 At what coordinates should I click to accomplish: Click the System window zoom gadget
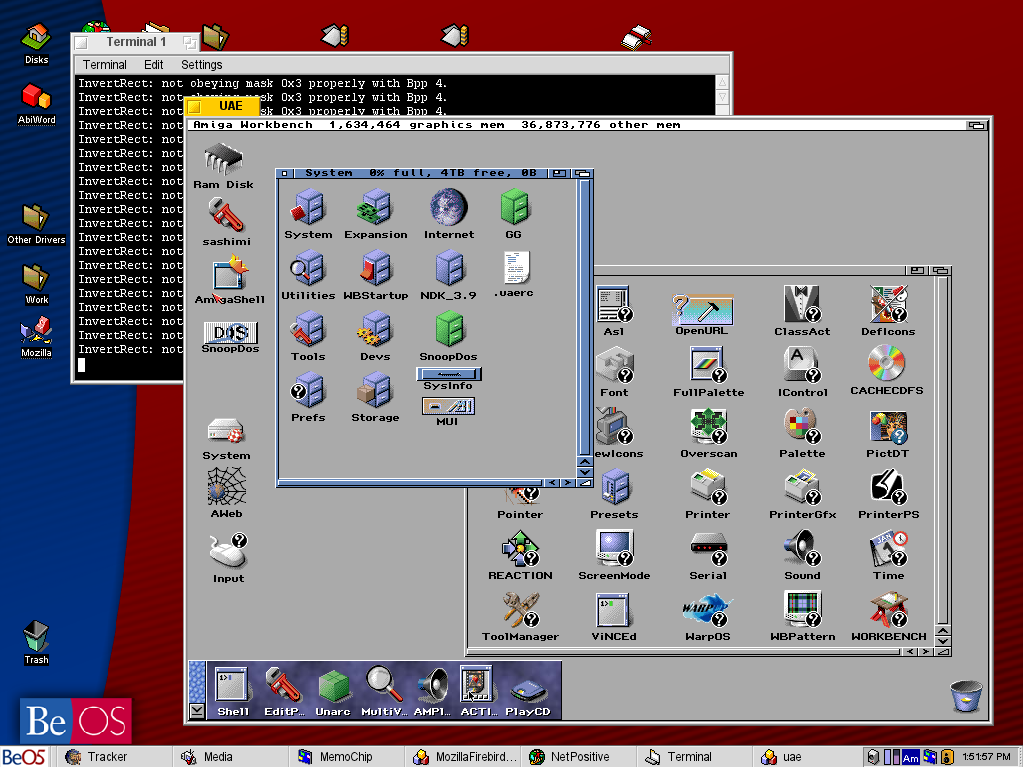pos(559,173)
